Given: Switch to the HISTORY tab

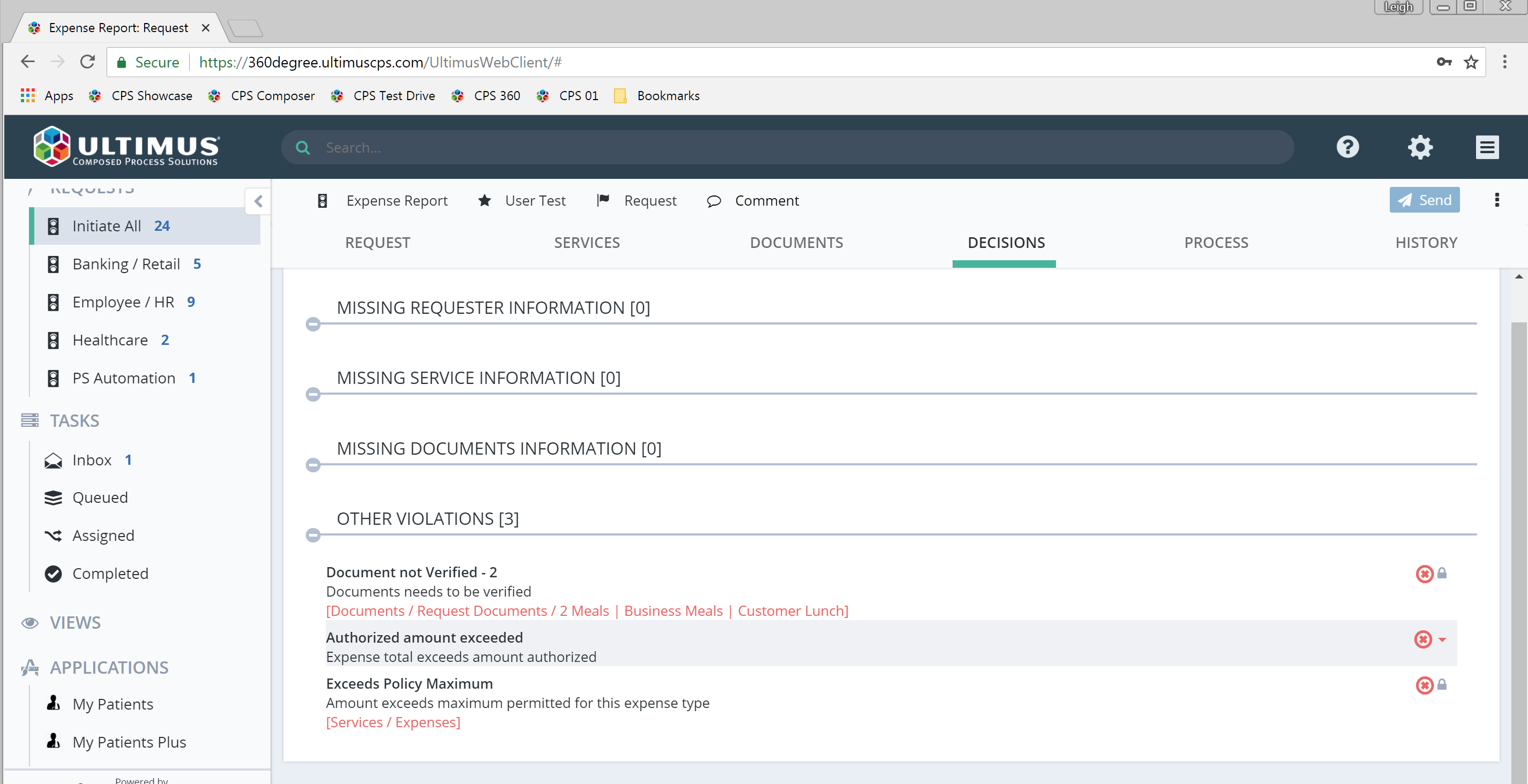Looking at the screenshot, I should 1426,243.
